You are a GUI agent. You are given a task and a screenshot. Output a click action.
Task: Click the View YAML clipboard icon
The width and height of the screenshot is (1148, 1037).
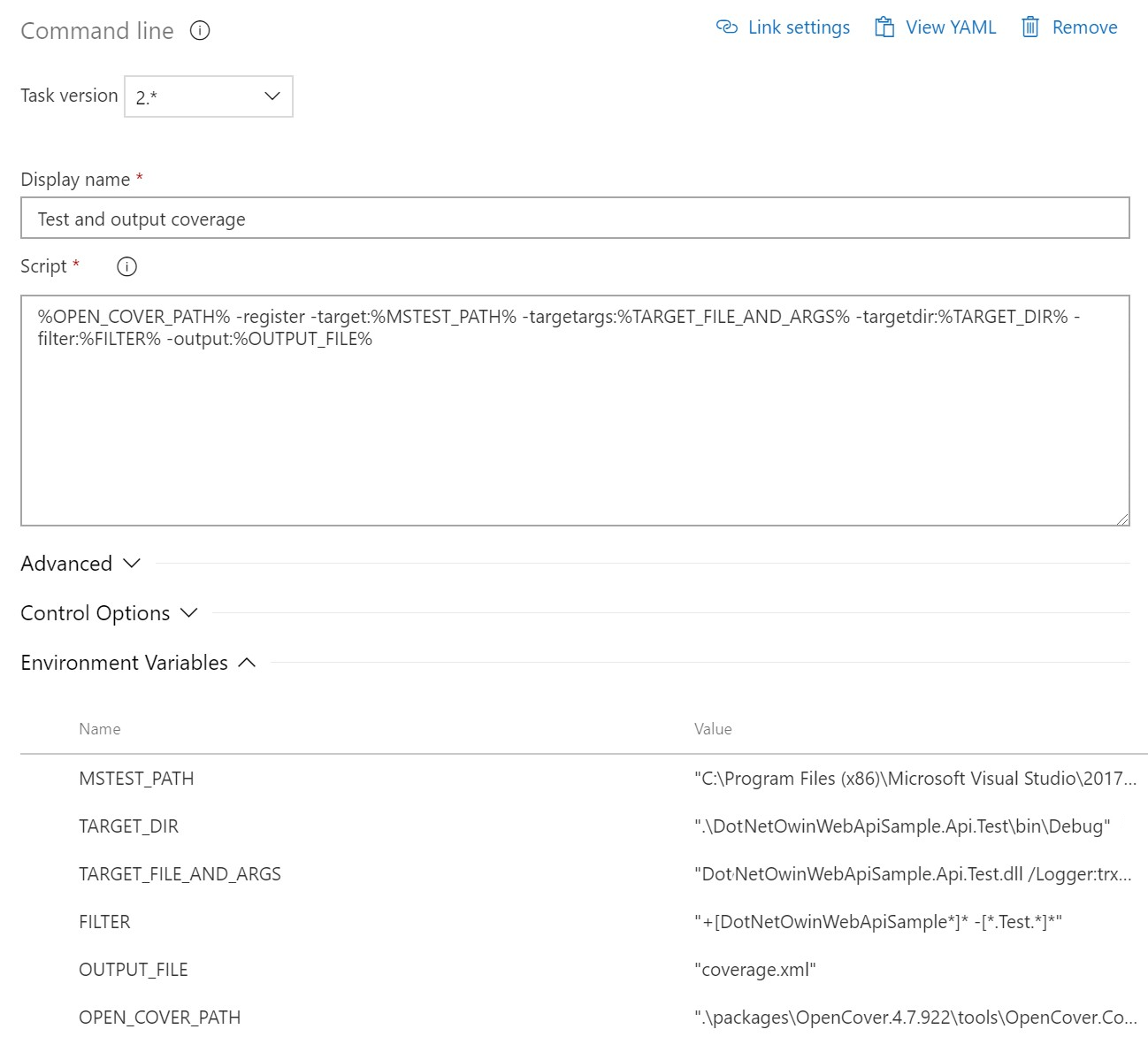884,27
